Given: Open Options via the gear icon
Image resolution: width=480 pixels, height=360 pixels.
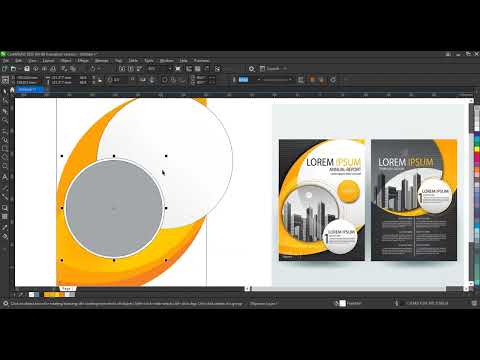Looking at the screenshot, I should [x=252, y=69].
